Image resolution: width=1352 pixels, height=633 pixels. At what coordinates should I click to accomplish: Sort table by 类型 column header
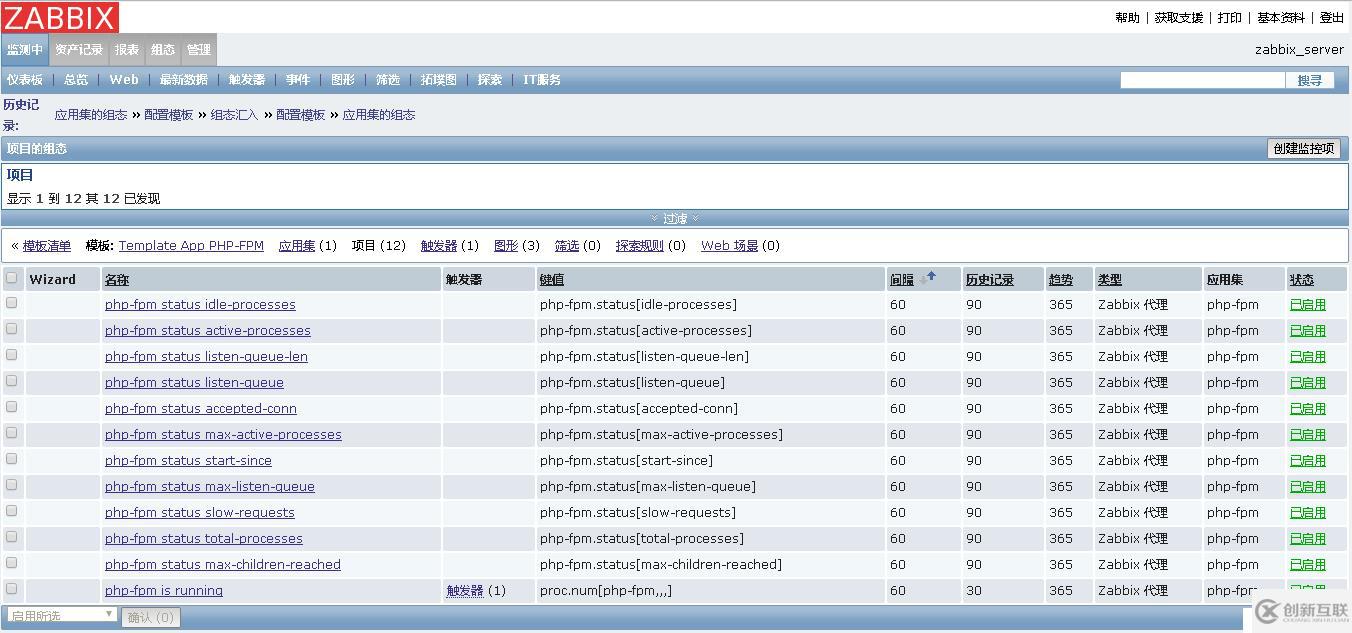[1110, 280]
